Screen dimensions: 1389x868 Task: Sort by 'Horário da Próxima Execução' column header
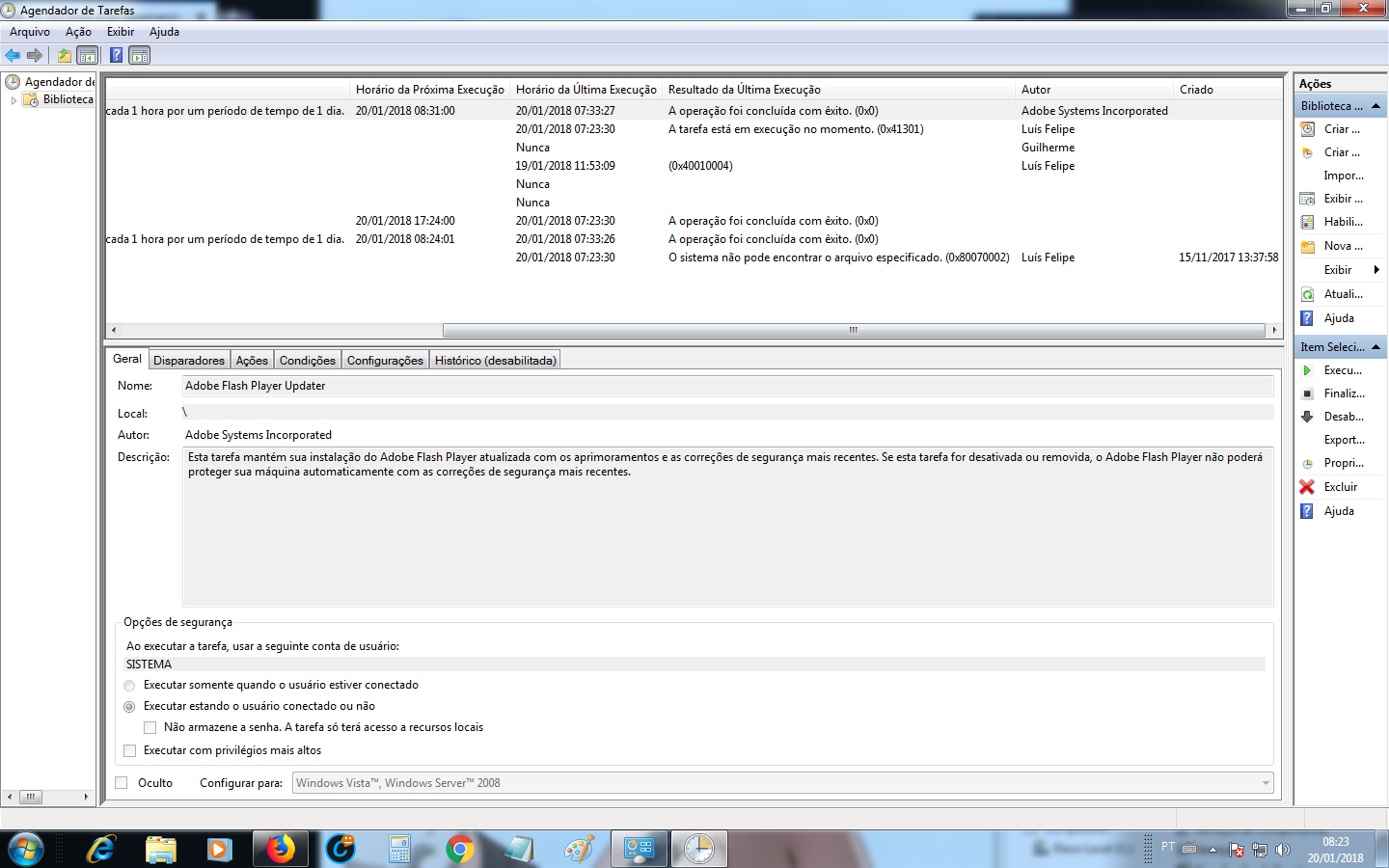430,90
